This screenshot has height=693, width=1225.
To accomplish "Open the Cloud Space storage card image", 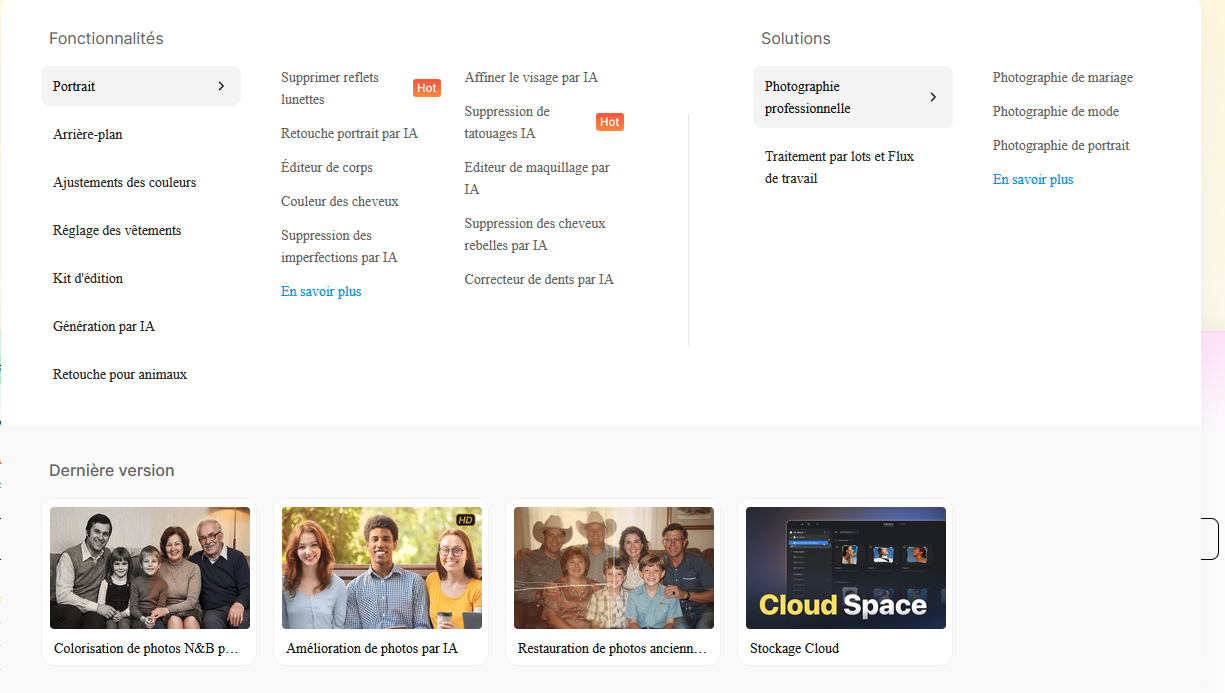I will point(846,568).
